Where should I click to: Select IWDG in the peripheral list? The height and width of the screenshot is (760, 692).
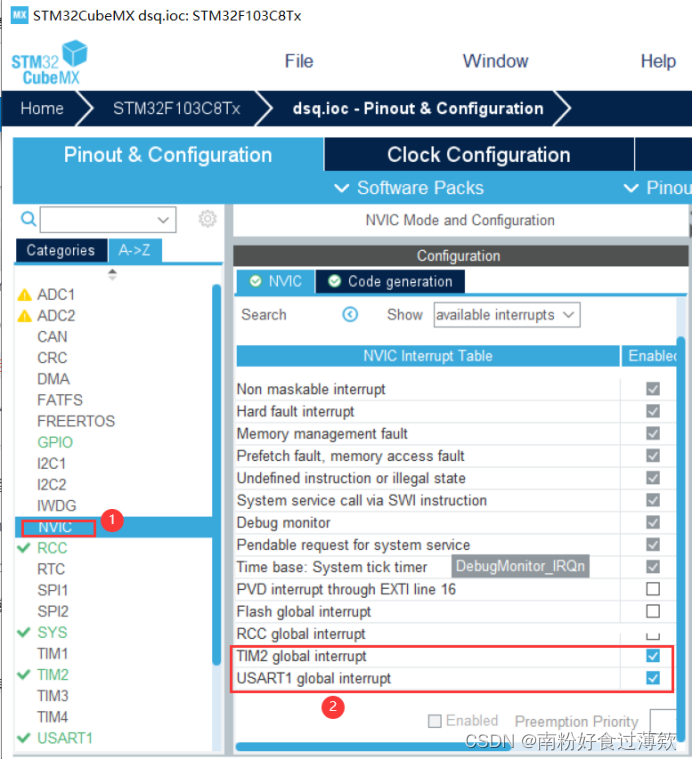tap(57, 506)
